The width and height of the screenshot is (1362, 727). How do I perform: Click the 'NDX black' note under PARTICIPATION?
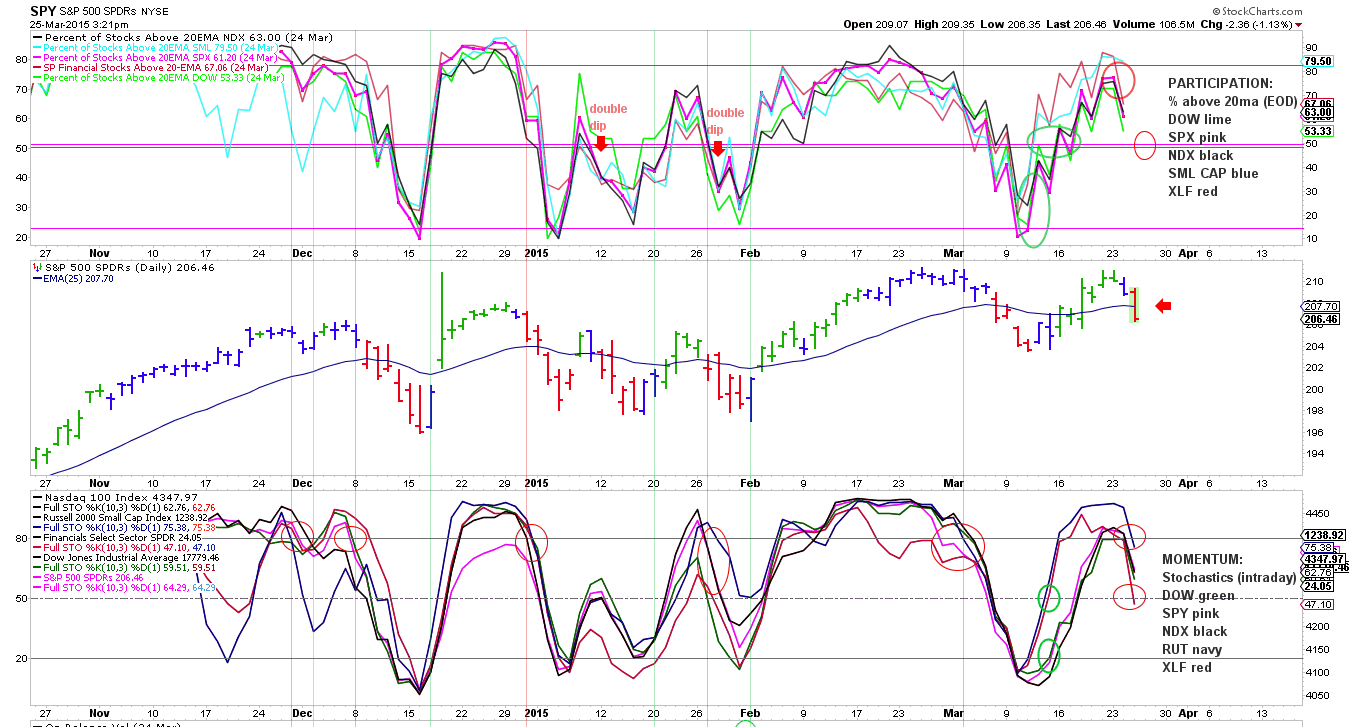coord(1200,155)
